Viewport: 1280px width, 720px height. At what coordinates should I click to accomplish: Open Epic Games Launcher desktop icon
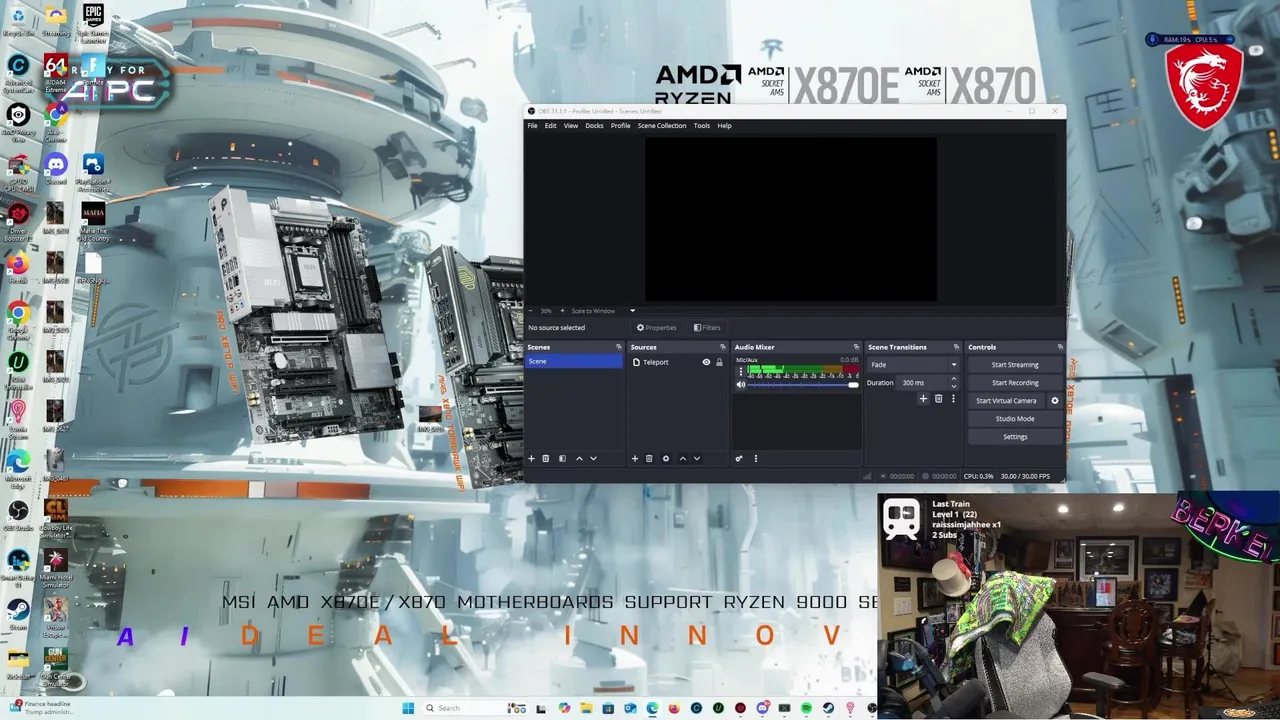[93, 23]
